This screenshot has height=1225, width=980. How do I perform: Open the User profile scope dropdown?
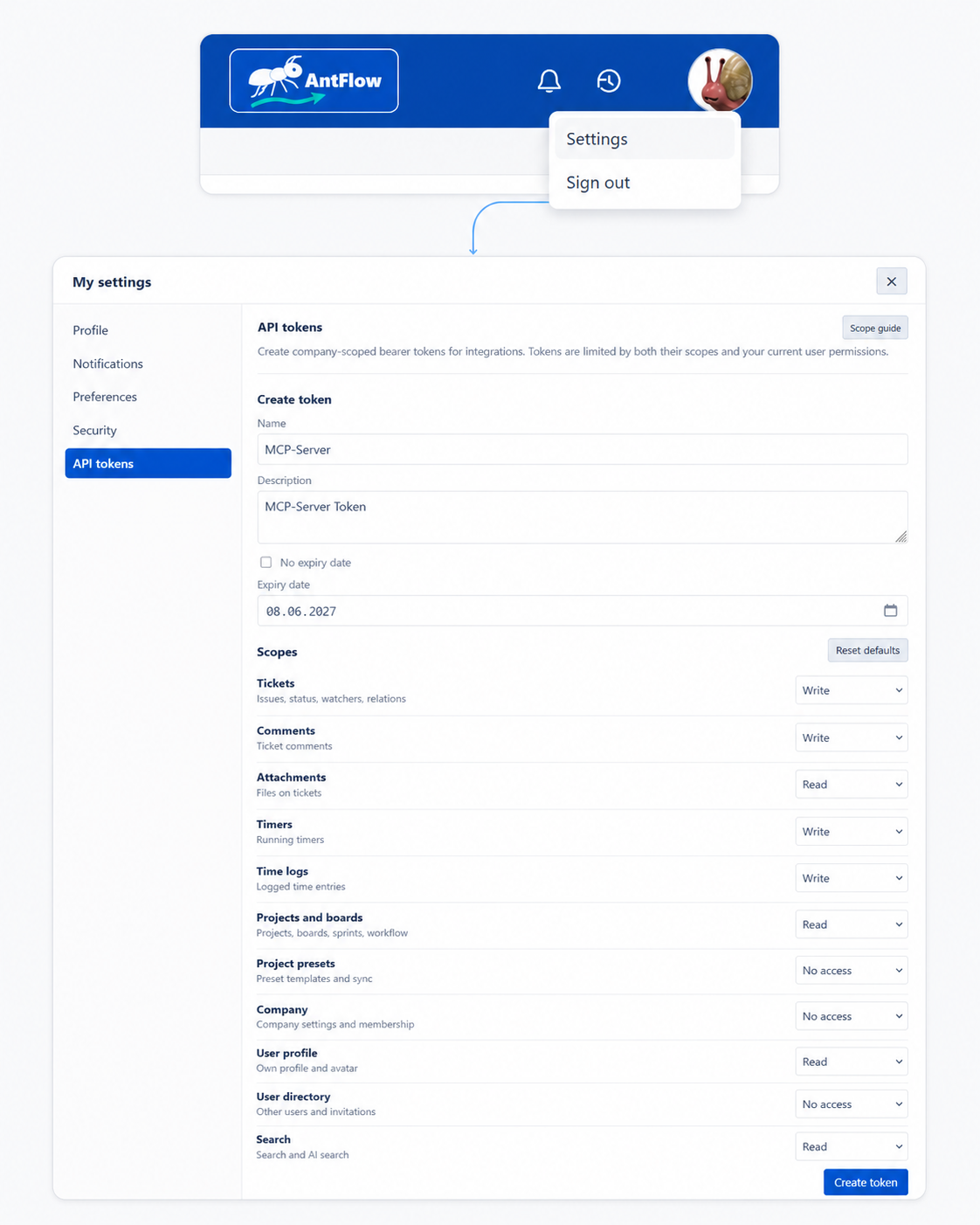(852, 1062)
